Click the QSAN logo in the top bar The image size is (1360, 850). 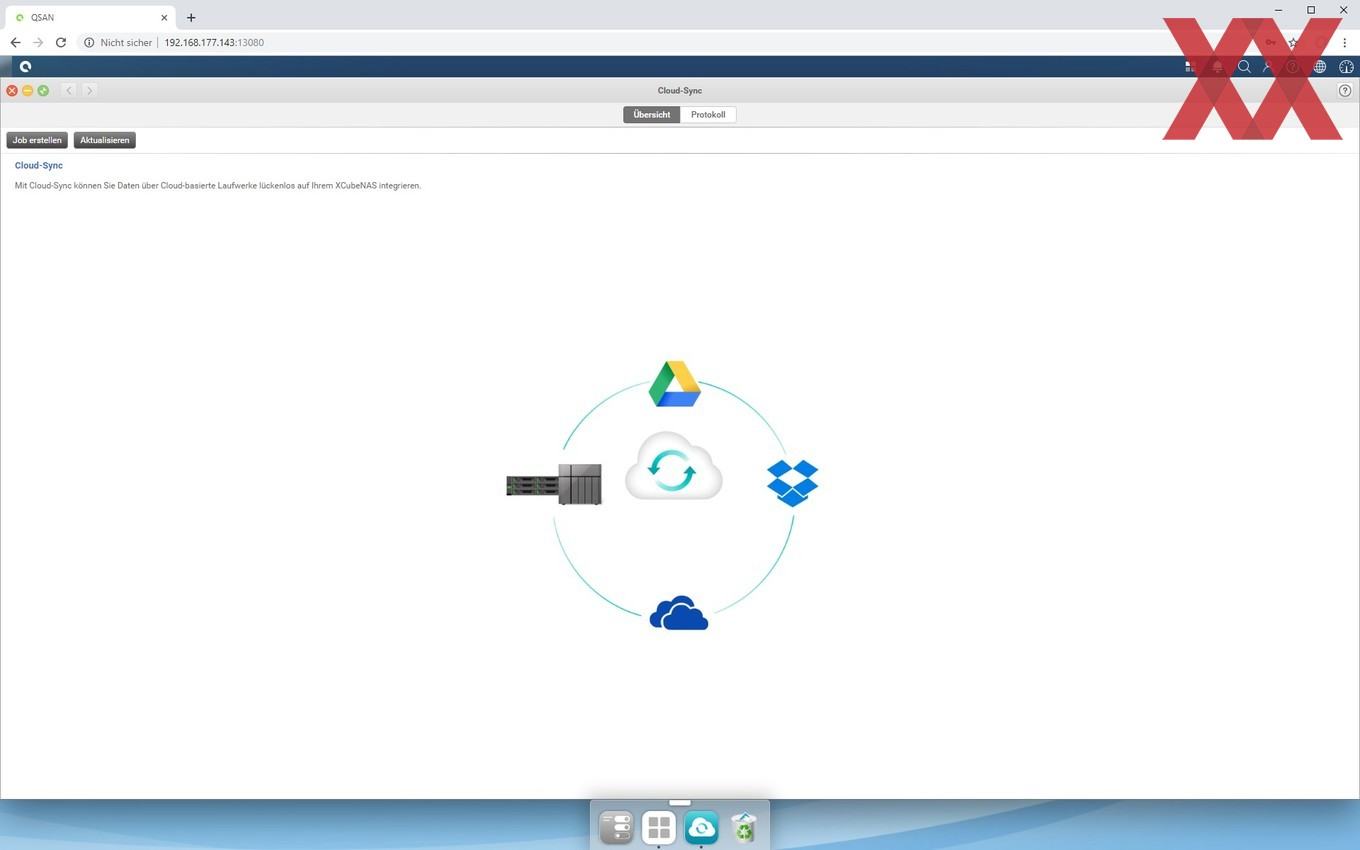click(25, 67)
